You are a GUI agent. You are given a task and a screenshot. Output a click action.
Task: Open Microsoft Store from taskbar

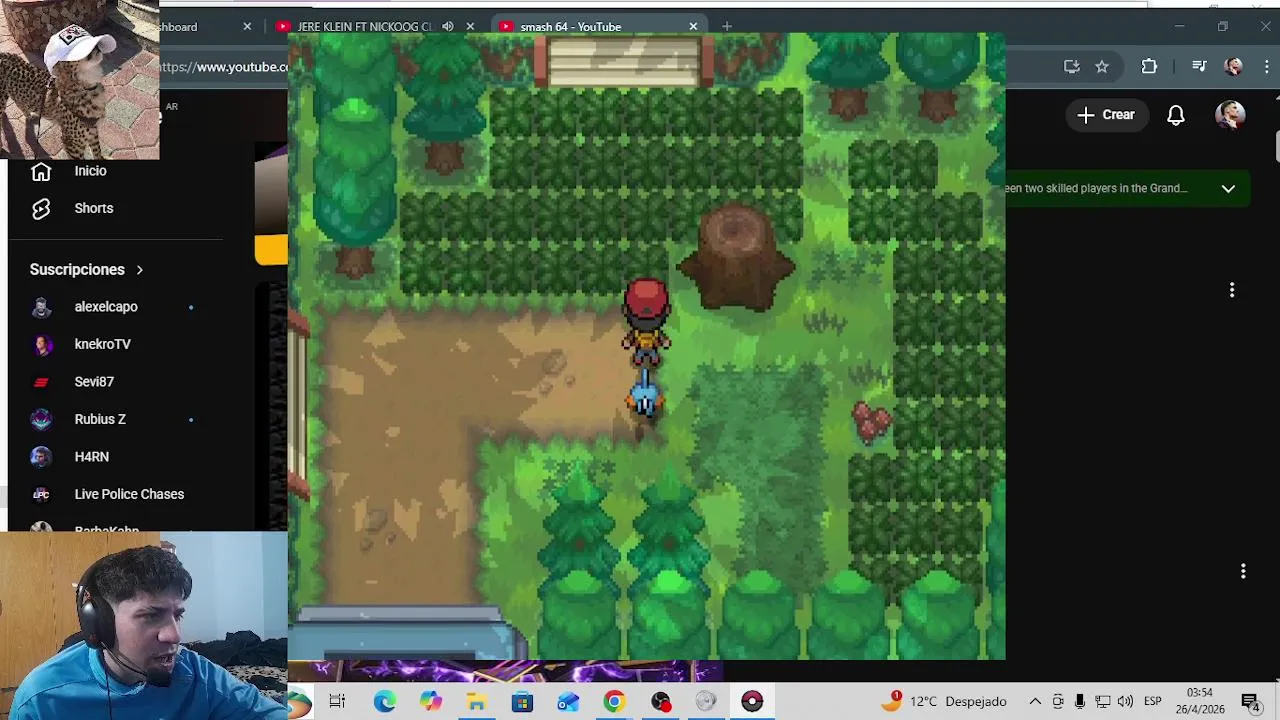(522, 702)
